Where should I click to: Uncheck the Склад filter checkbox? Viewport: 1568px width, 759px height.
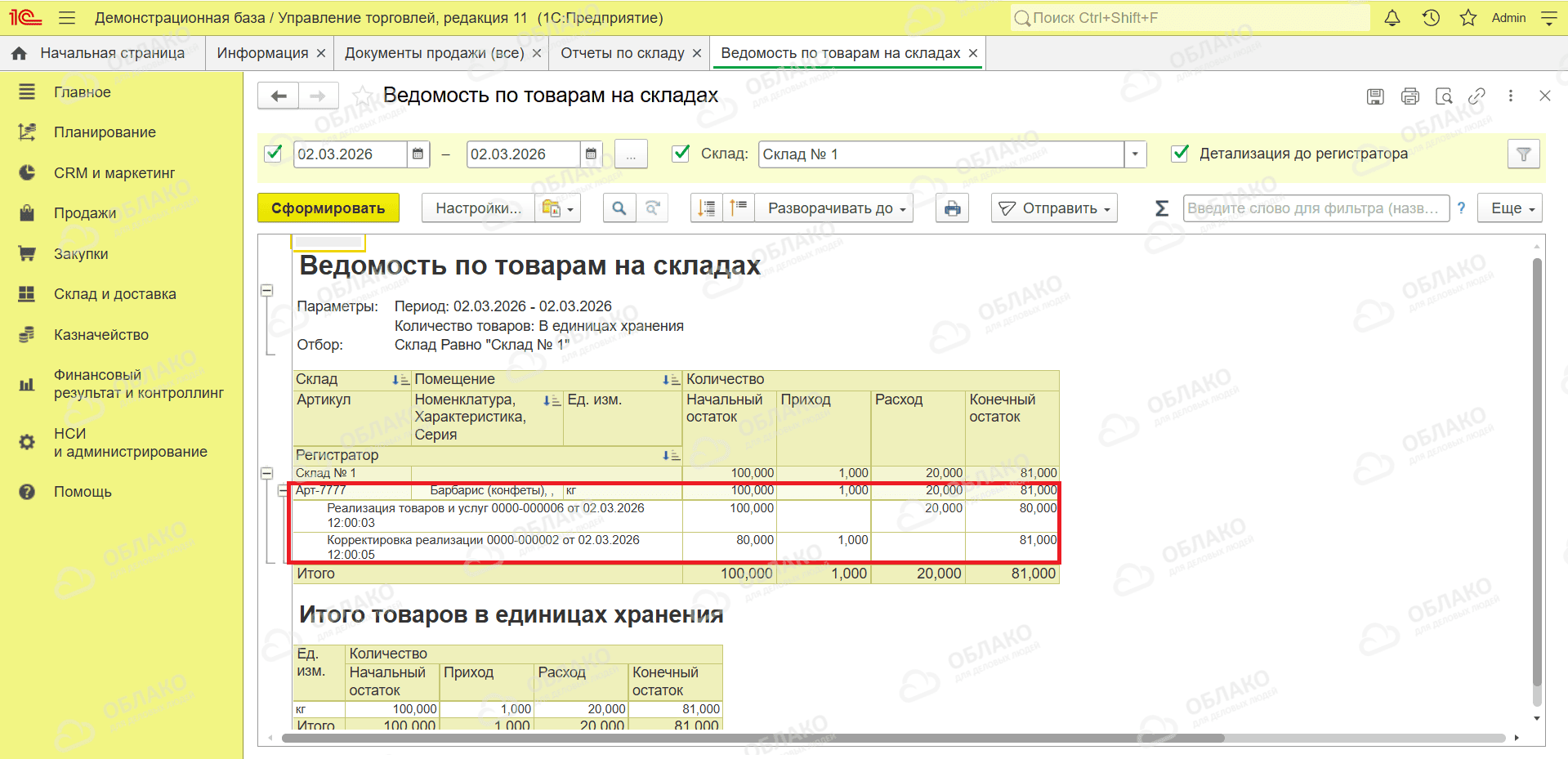click(680, 153)
